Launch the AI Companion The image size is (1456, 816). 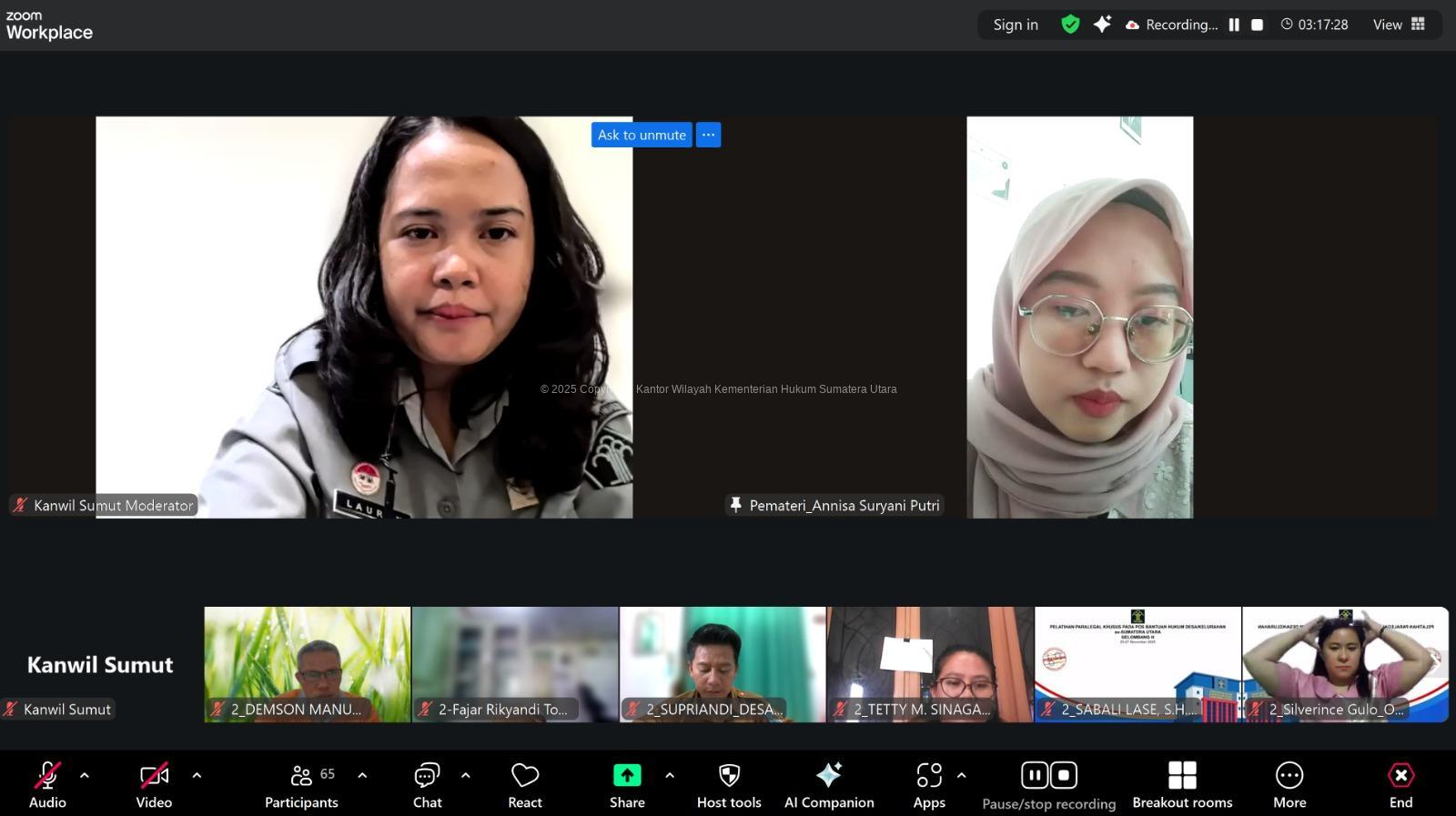829,785
